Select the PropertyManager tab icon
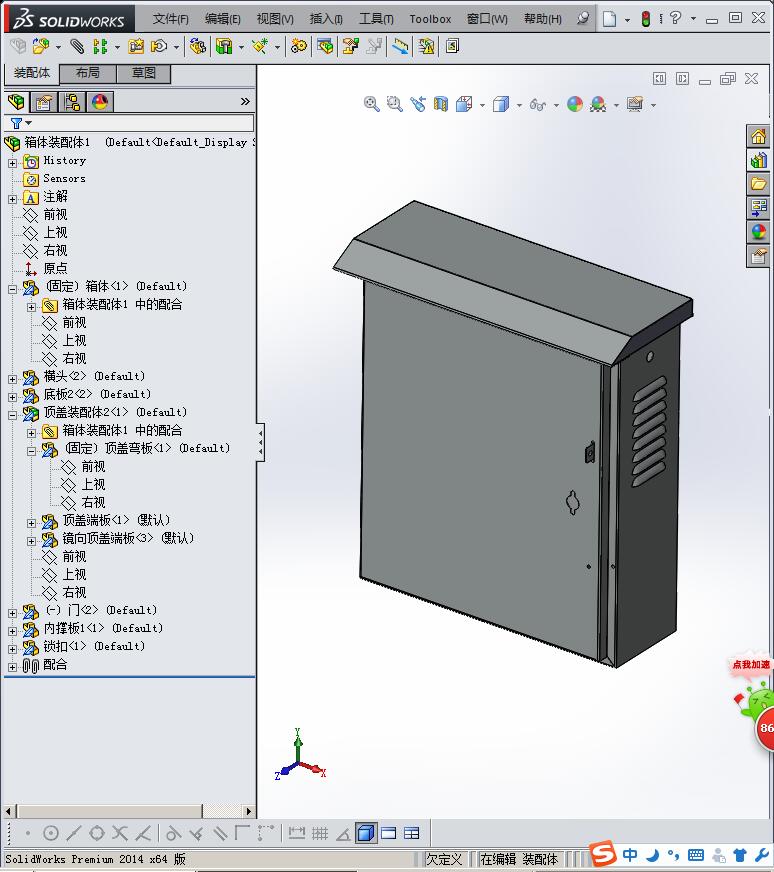This screenshot has width=774, height=872. coord(44,102)
